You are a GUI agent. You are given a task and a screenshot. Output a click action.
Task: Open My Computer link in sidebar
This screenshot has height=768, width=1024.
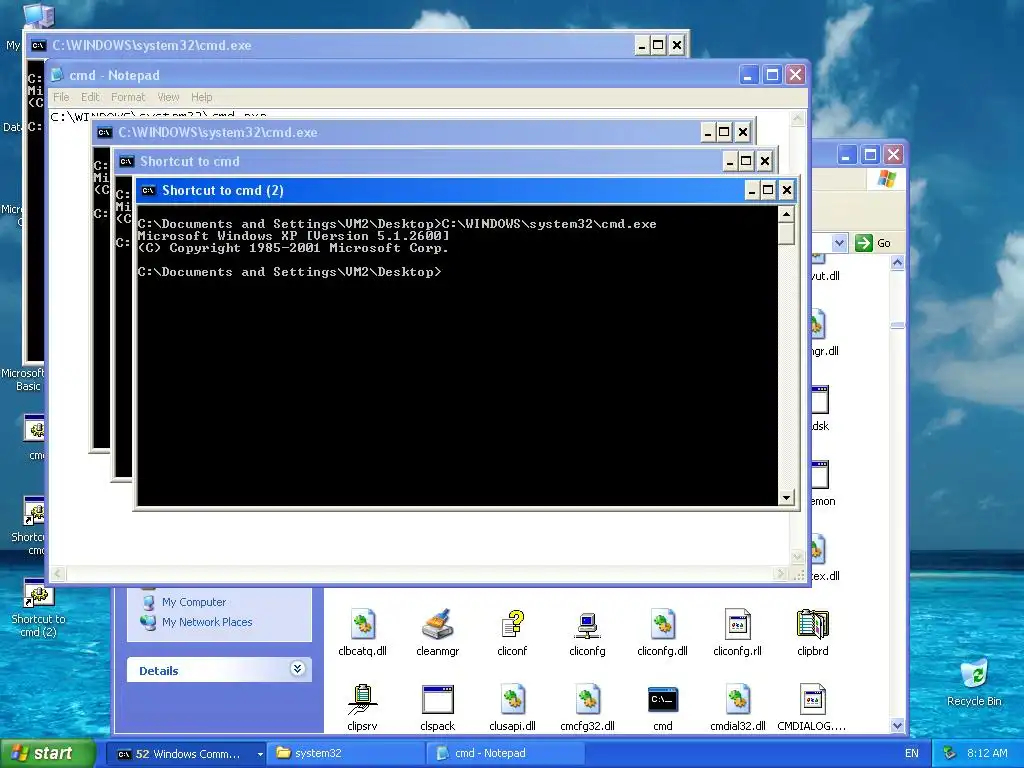point(194,602)
